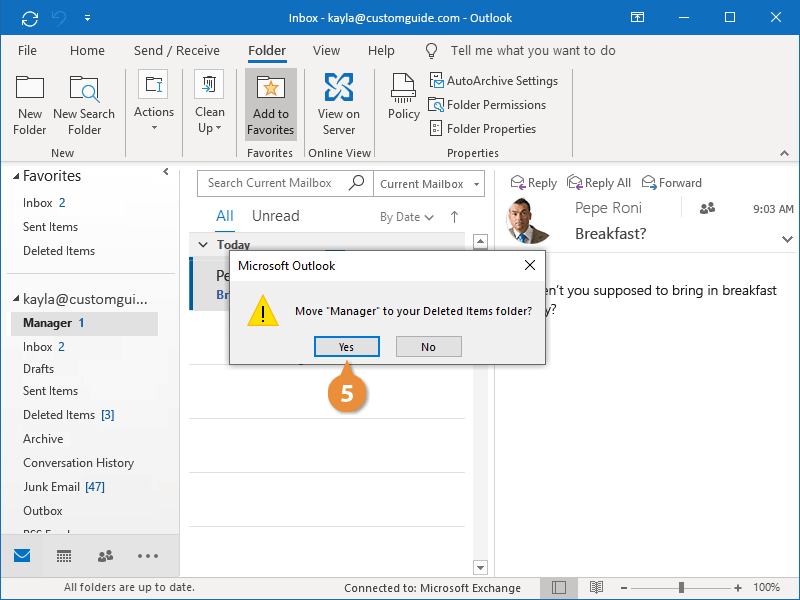
Task: Minimize the folder pane arrow
Action: [165, 172]
